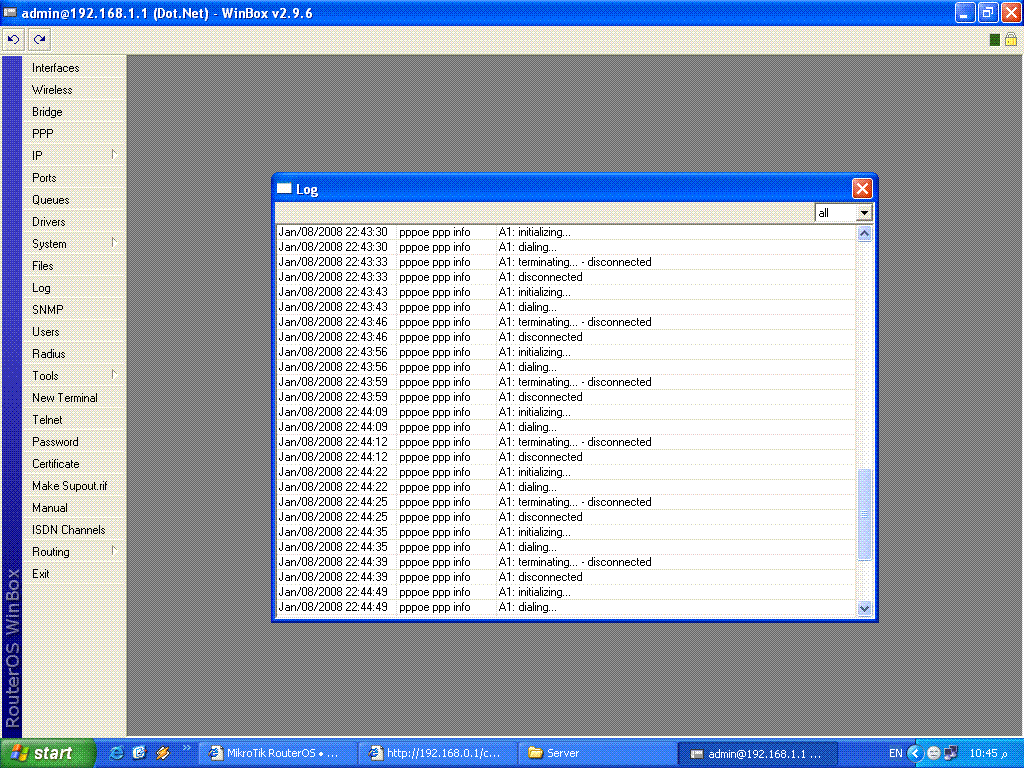Open the Certificate menu item
The width and height of the screenshot is (1024, 768).
click(74, 464)
